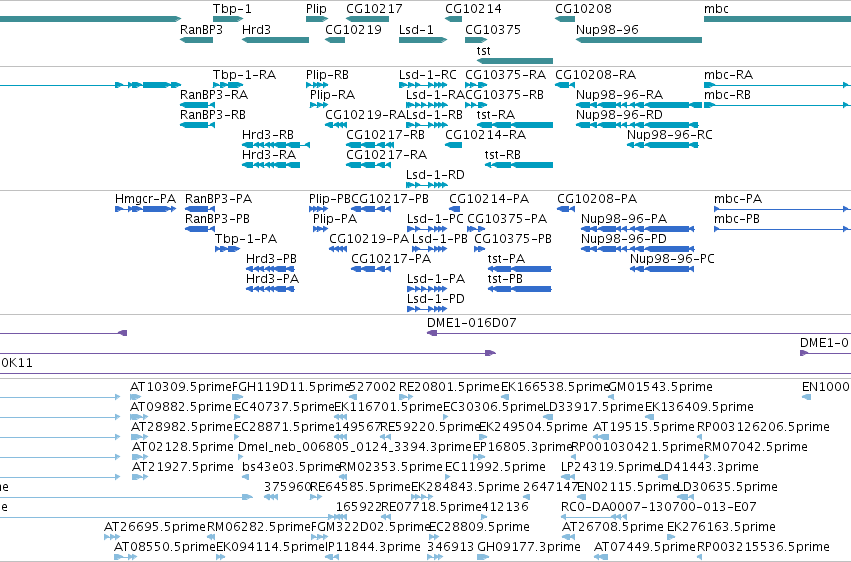Select the Nup98-96-RA transcript label
Viewport: 851px width, 562px height.
click(x=619, y=94)
